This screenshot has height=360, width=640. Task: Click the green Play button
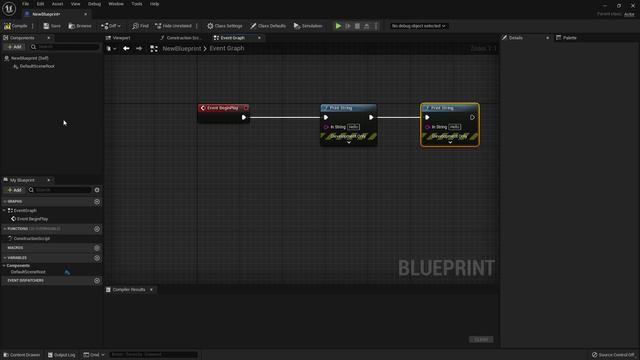pyautogui.click(x=338, y=26)
